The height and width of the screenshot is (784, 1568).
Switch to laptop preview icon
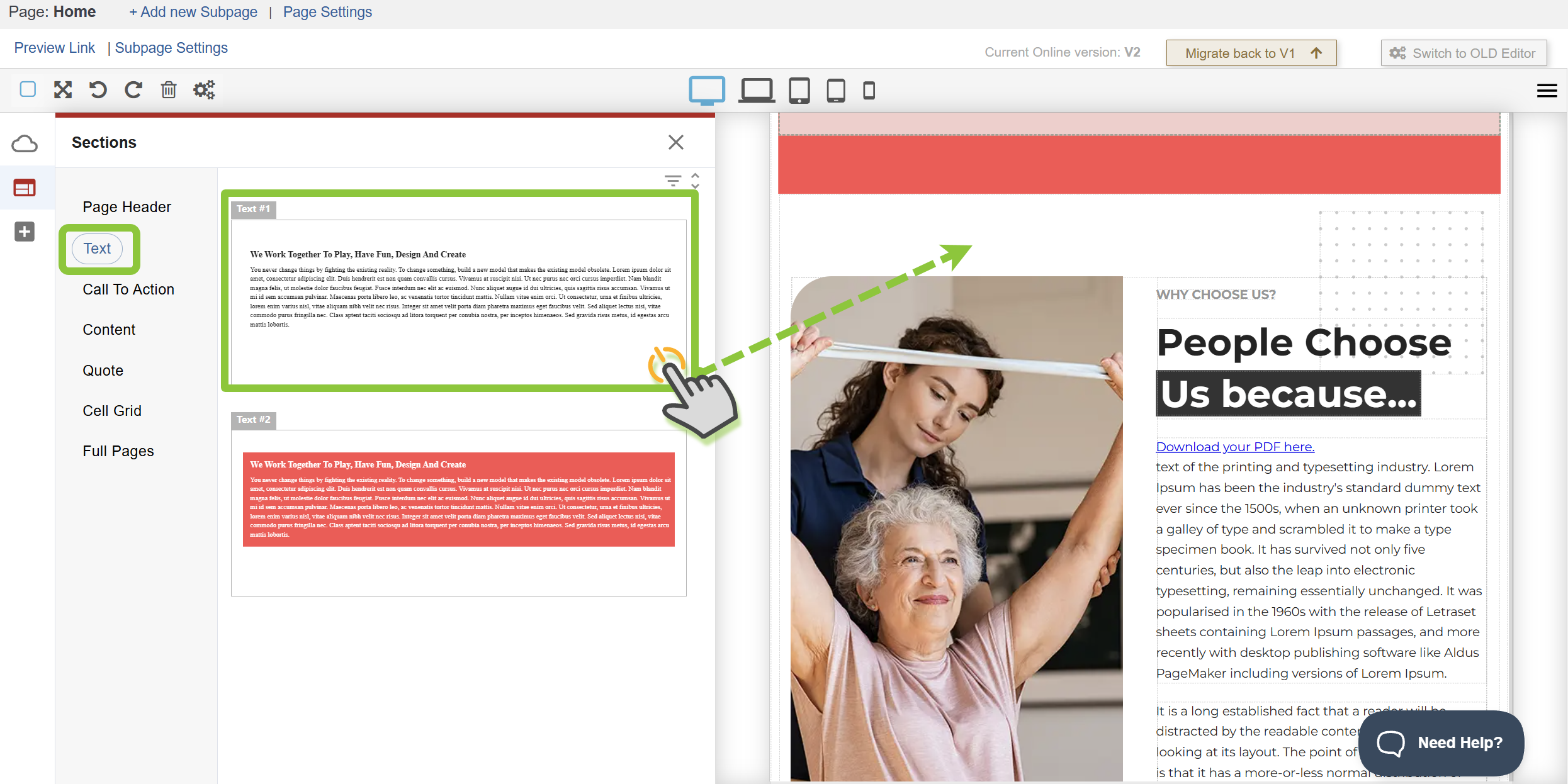point(756,90)
